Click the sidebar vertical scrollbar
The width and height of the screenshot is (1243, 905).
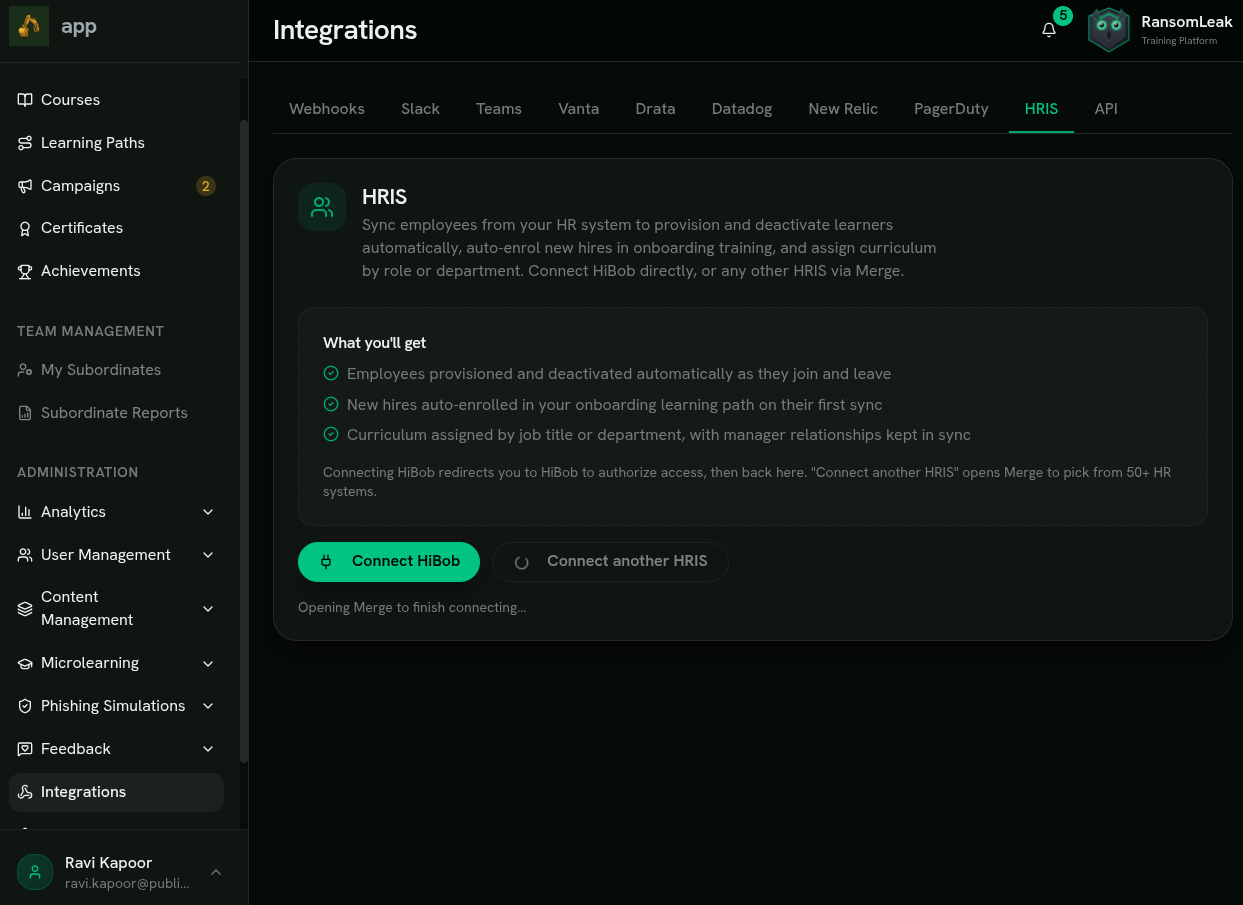243,440
